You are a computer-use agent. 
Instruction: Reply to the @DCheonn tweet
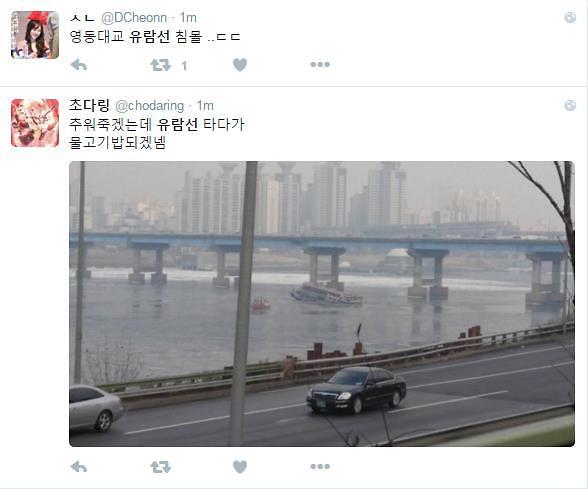[79, 65]
